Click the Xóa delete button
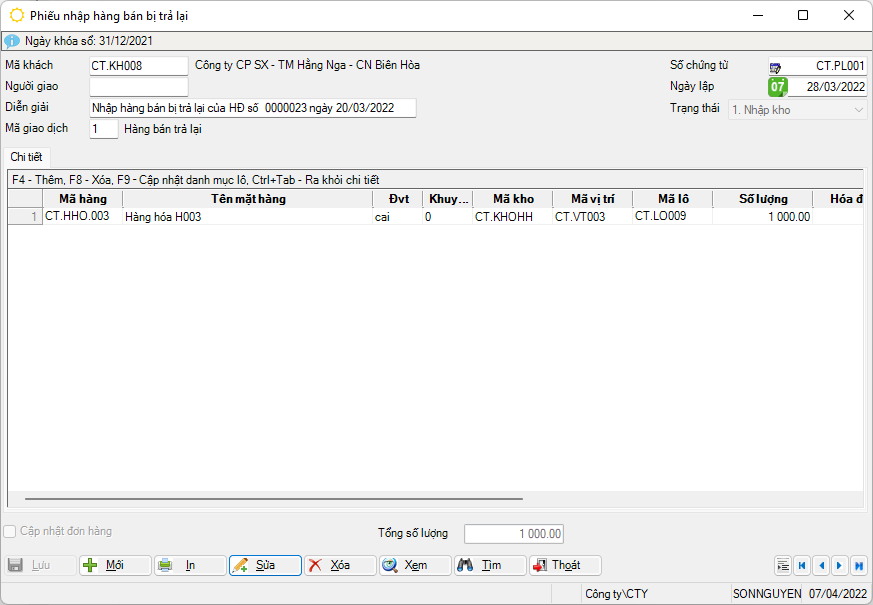The image size is (873, 605). coord(340,565)
